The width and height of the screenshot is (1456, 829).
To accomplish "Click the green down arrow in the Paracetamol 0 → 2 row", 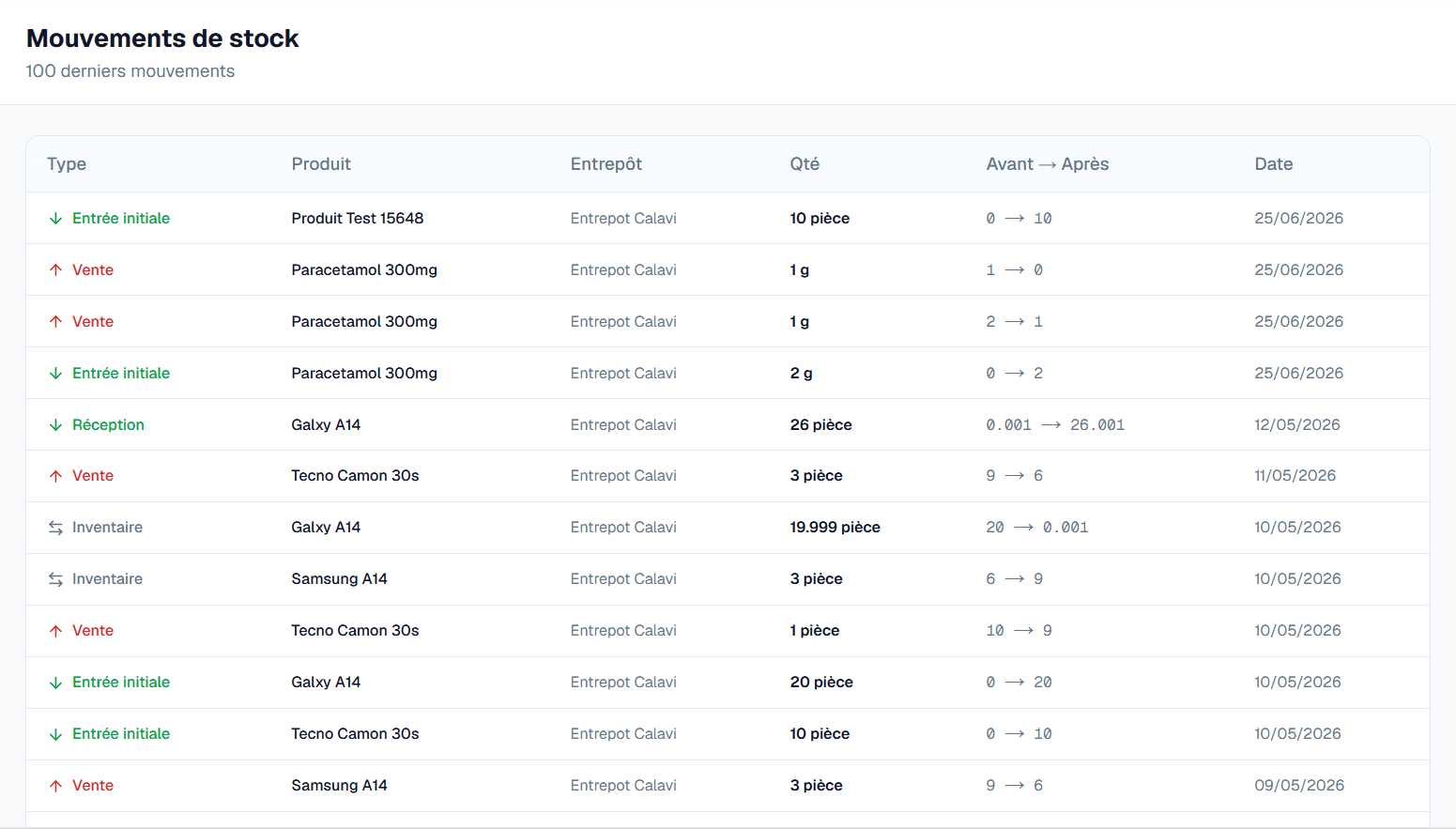I will (55, 373).
